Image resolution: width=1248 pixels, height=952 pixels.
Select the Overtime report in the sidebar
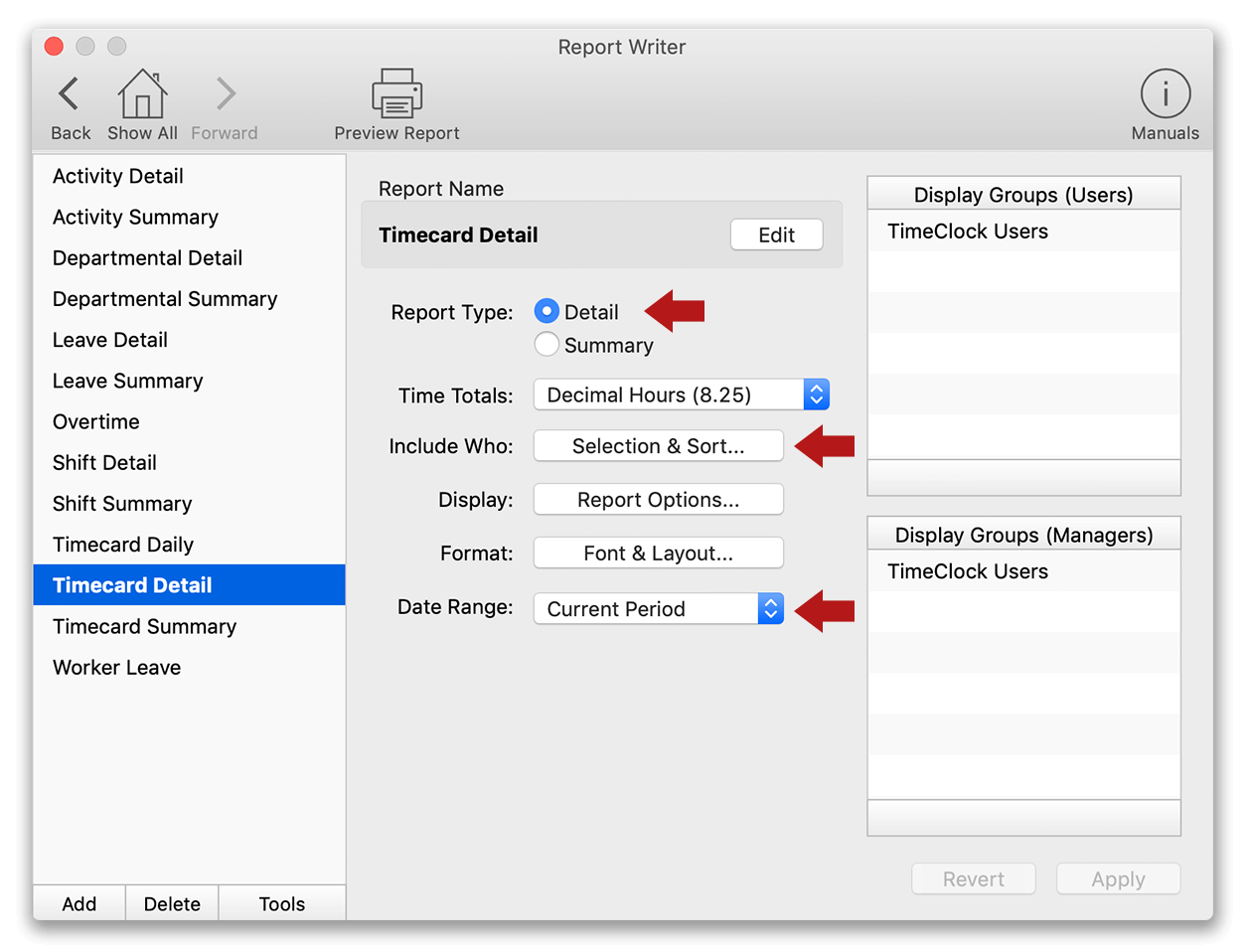coord(95,421)
